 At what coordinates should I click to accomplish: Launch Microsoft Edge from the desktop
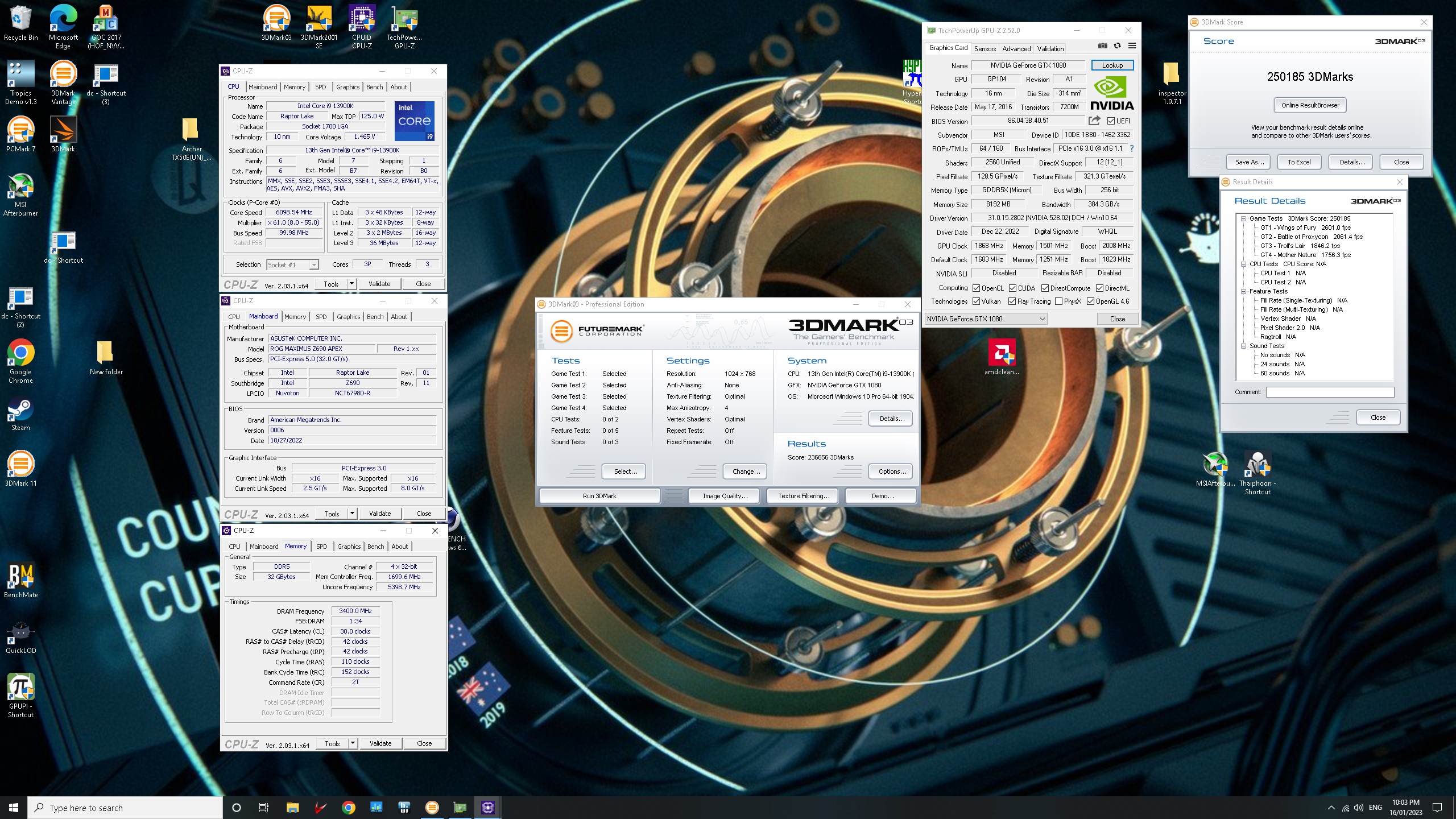[x=63, y=27]
